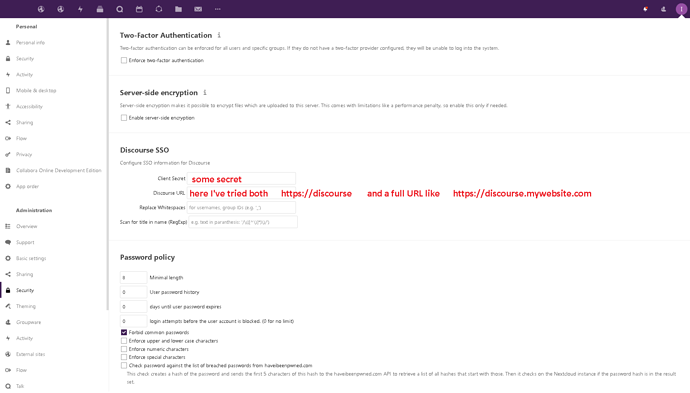Check Enforce numeric characters
Image resolution: width=690 pixels, height=393 pixels.
[x=124, y=349]
